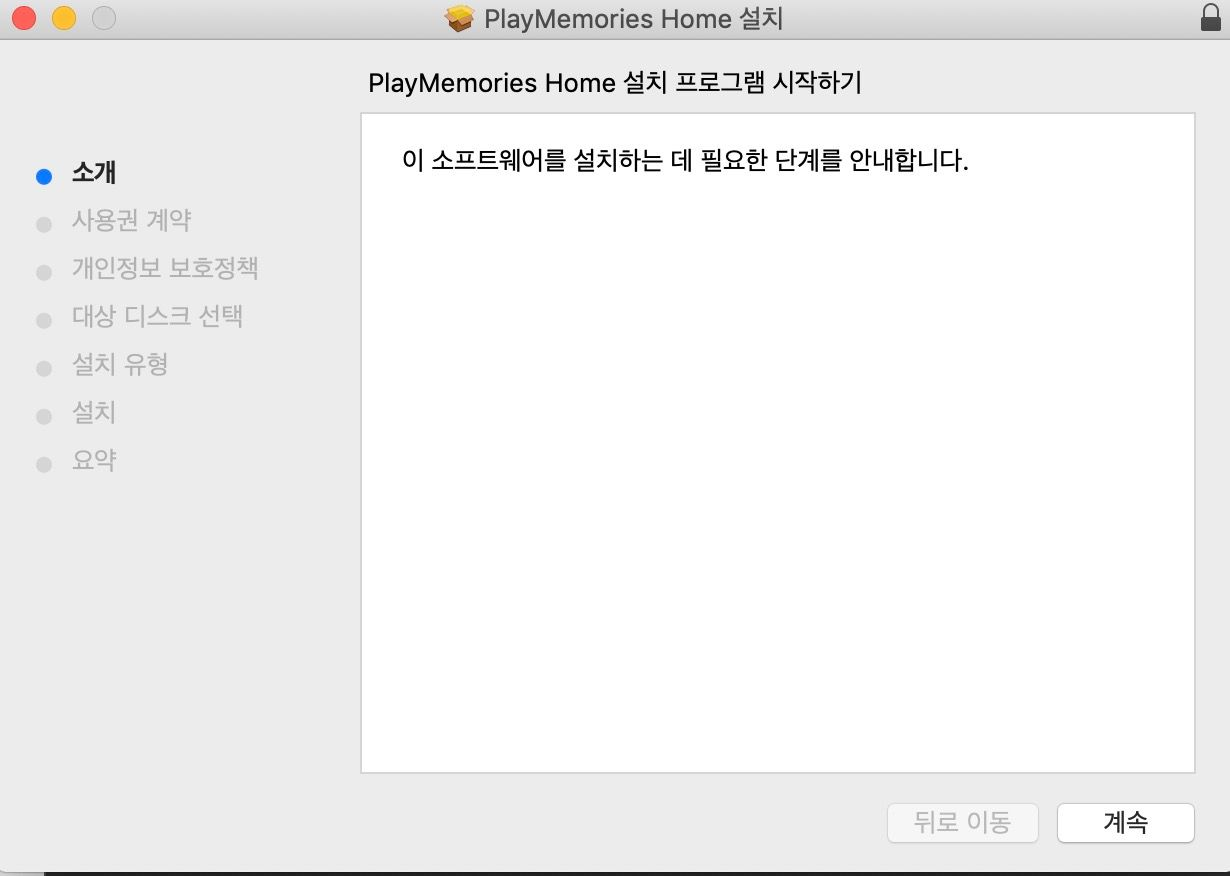Image resolution: width=1230 pixels, height=876 pixels.
Task: Close the installer with red button
Action: 23,18
